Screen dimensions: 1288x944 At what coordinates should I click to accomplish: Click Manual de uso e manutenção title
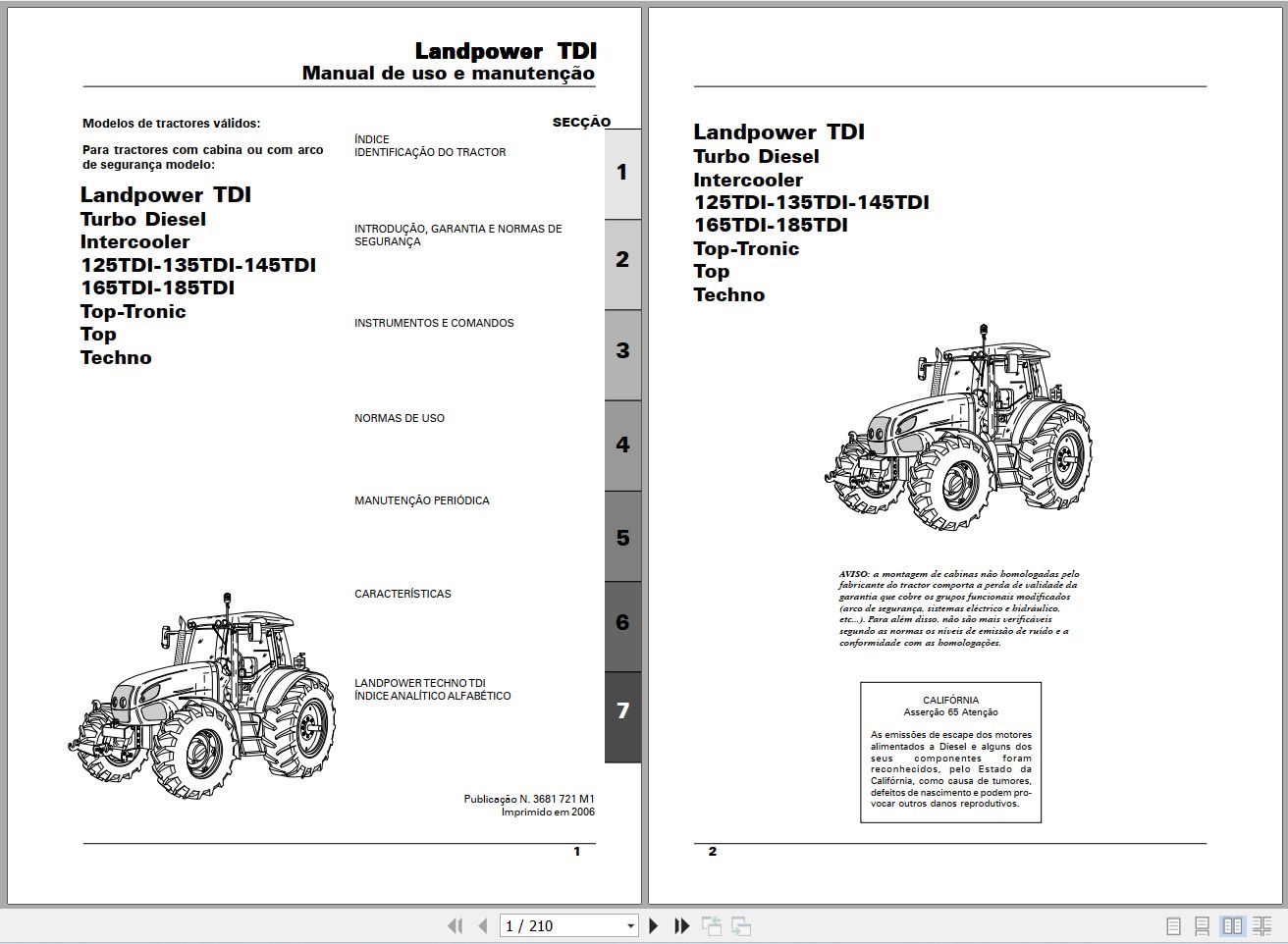coord(449,73)
